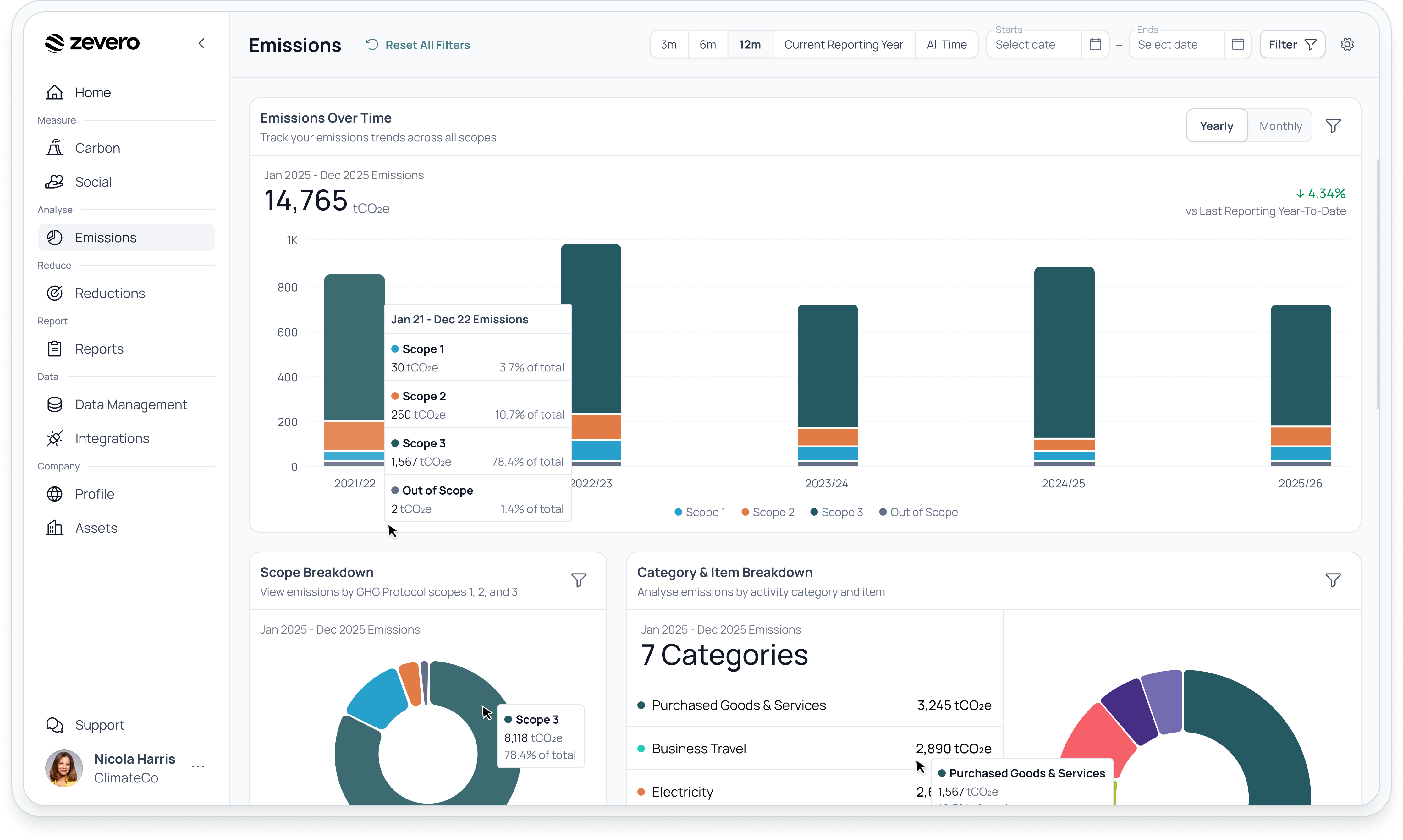Collapse the sidebar with the chevron arrow
Screen dimensions: 1403x840
coord(201,44)
